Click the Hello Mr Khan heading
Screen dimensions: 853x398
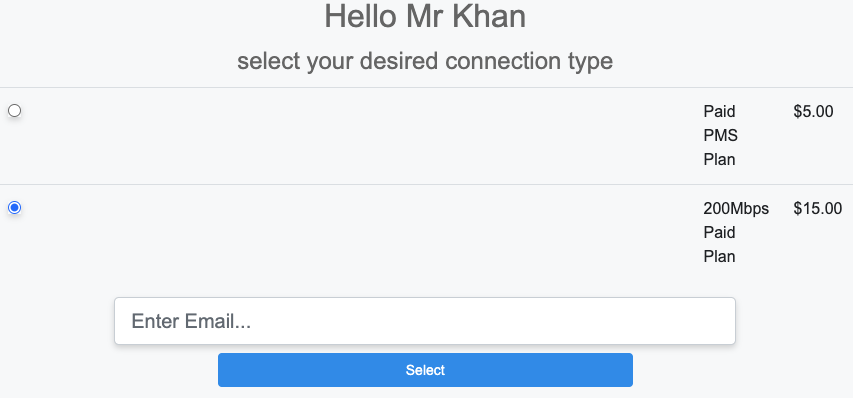tap(425, 17)
